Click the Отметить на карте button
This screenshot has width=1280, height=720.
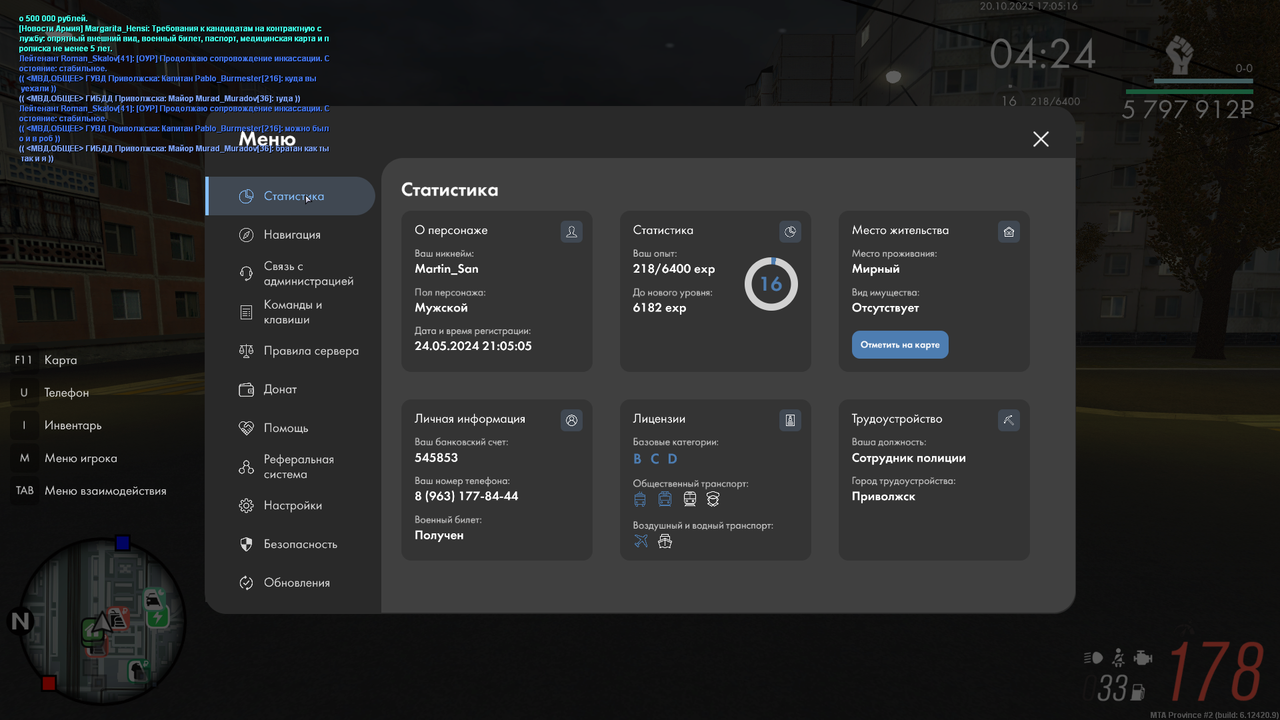point(900,345)
